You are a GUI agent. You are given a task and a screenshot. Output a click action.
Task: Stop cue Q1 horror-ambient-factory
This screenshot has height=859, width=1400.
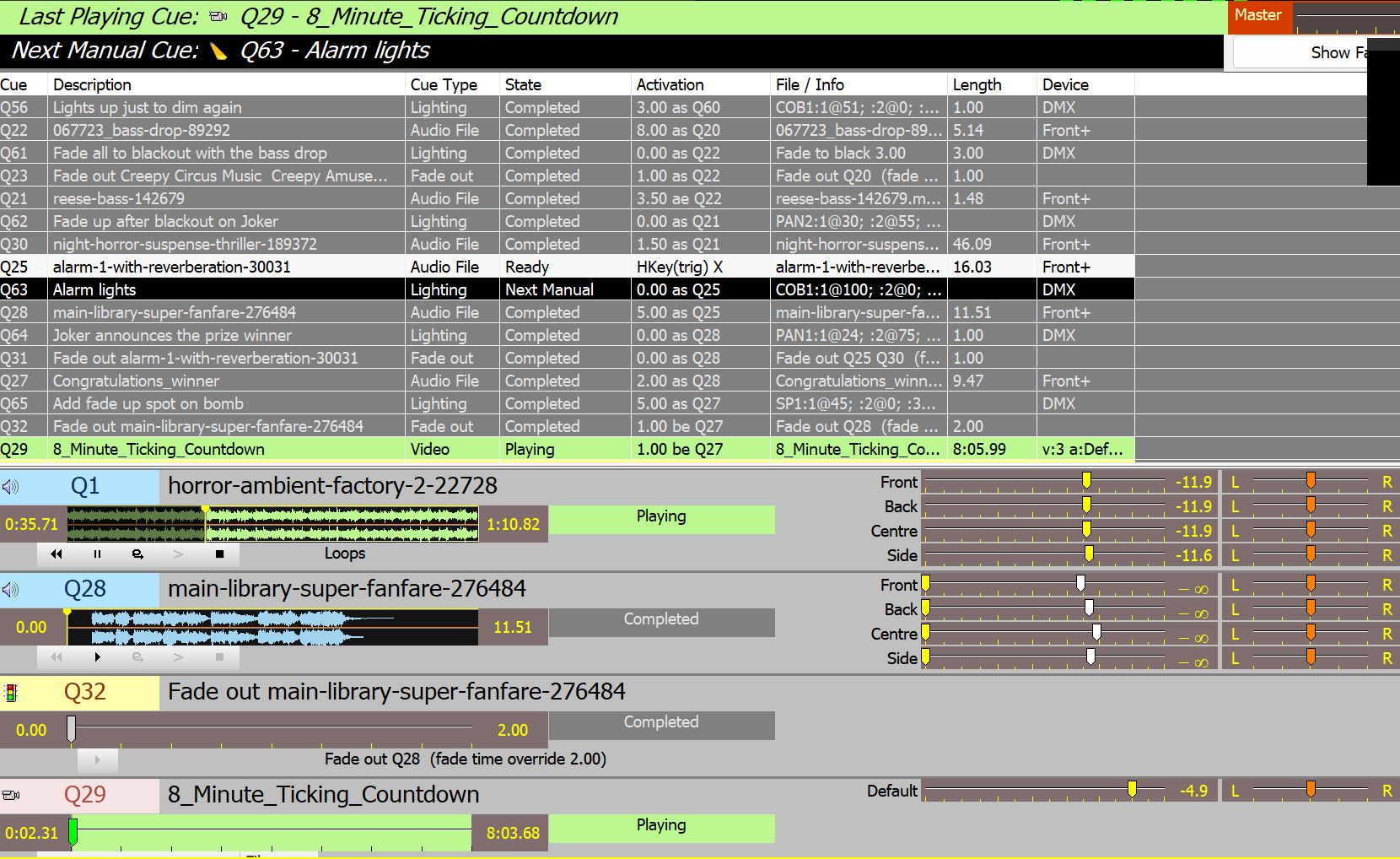tap(219, 554)
